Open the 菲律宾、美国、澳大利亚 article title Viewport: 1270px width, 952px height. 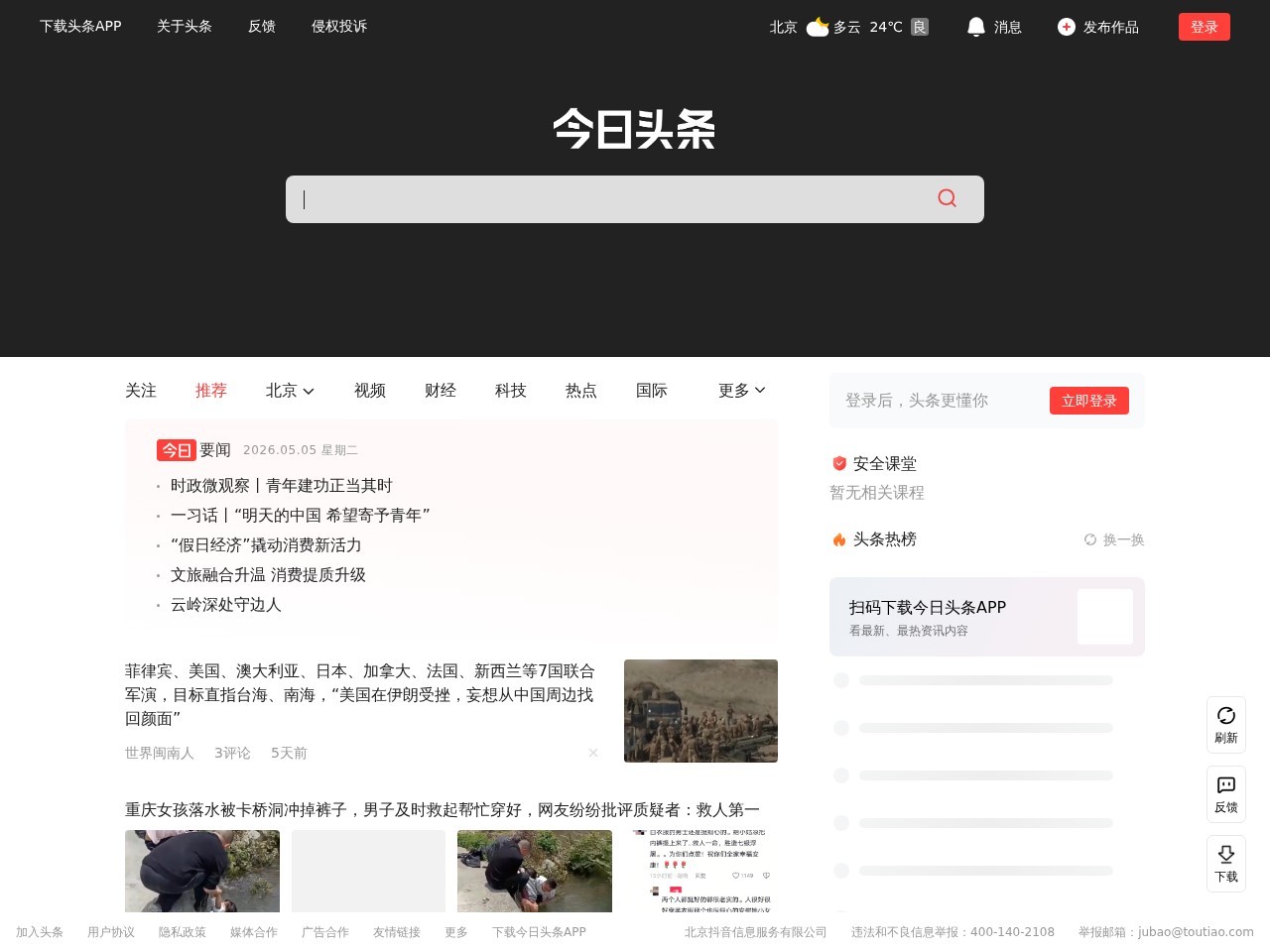(x=360, y=695)
